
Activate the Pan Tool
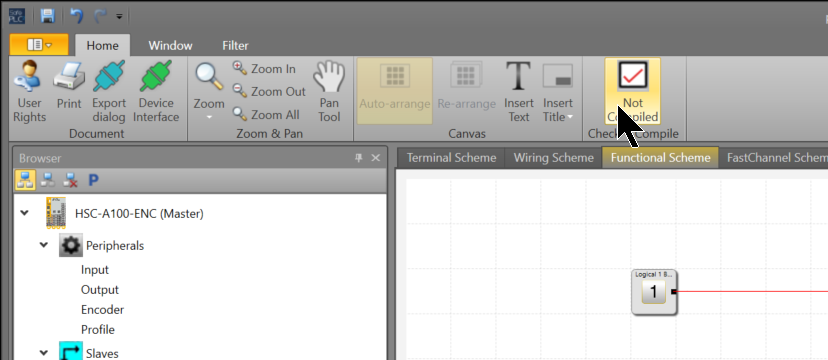[x=329, y=92]
